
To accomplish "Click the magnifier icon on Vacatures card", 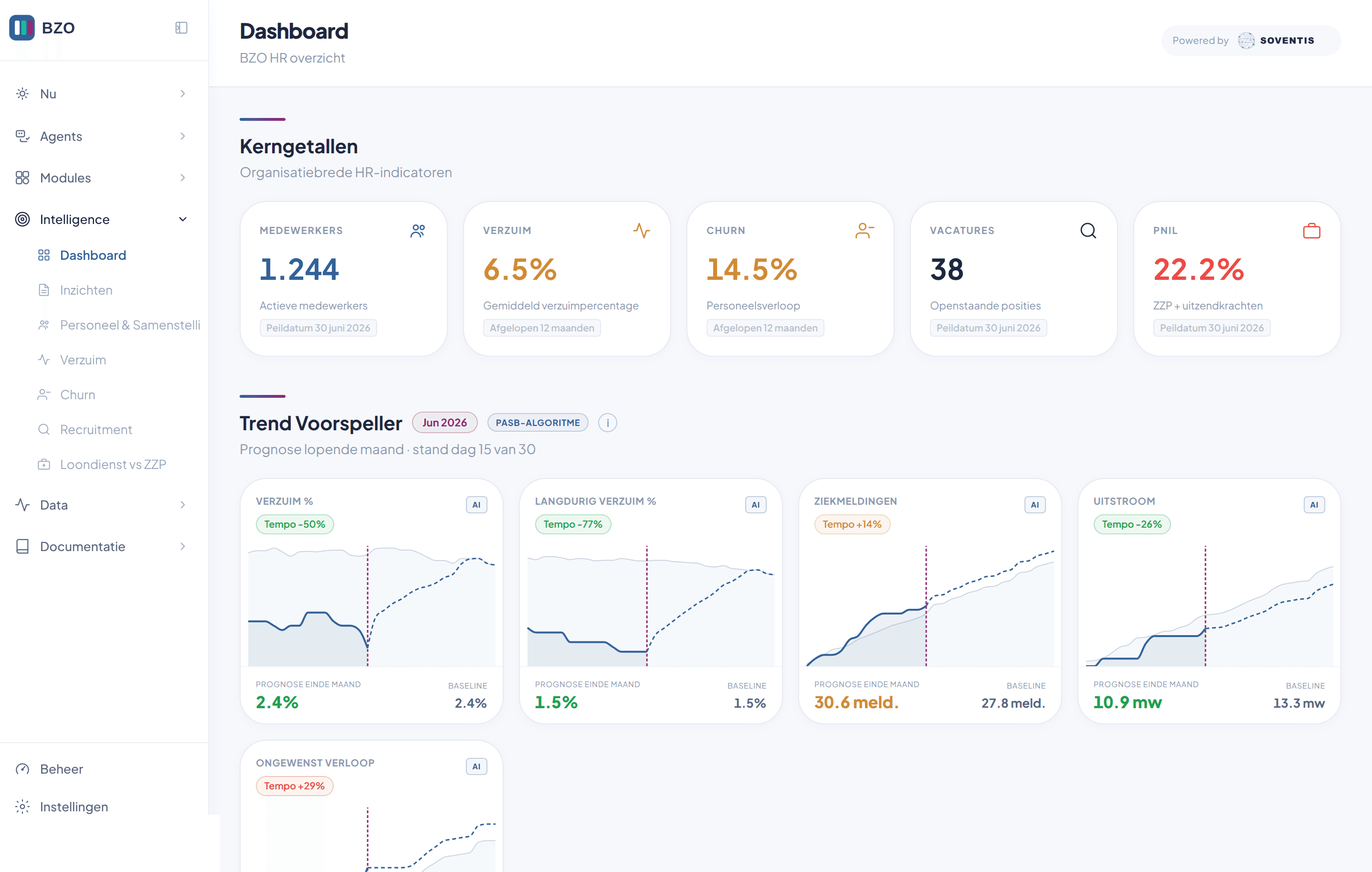I will pos(1088,231).
